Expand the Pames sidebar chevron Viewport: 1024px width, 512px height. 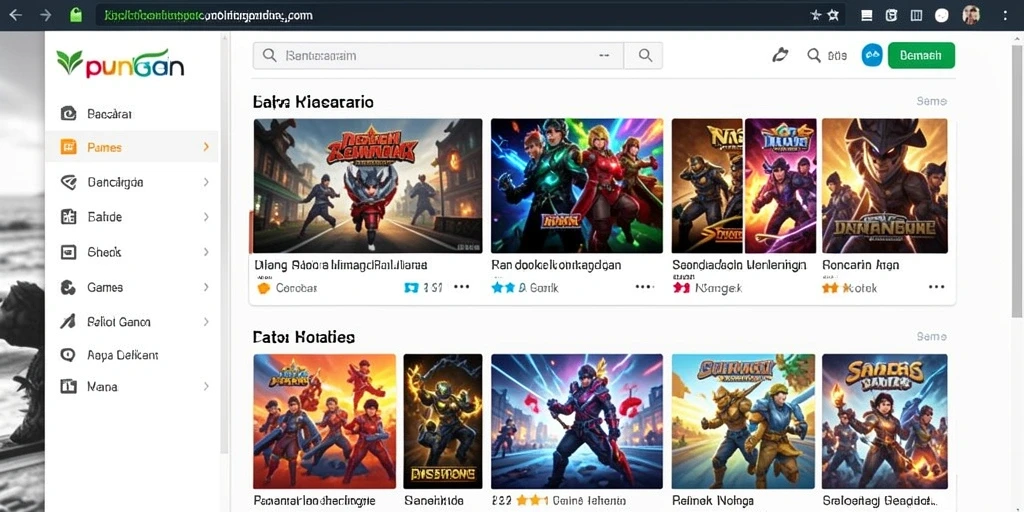206,147
